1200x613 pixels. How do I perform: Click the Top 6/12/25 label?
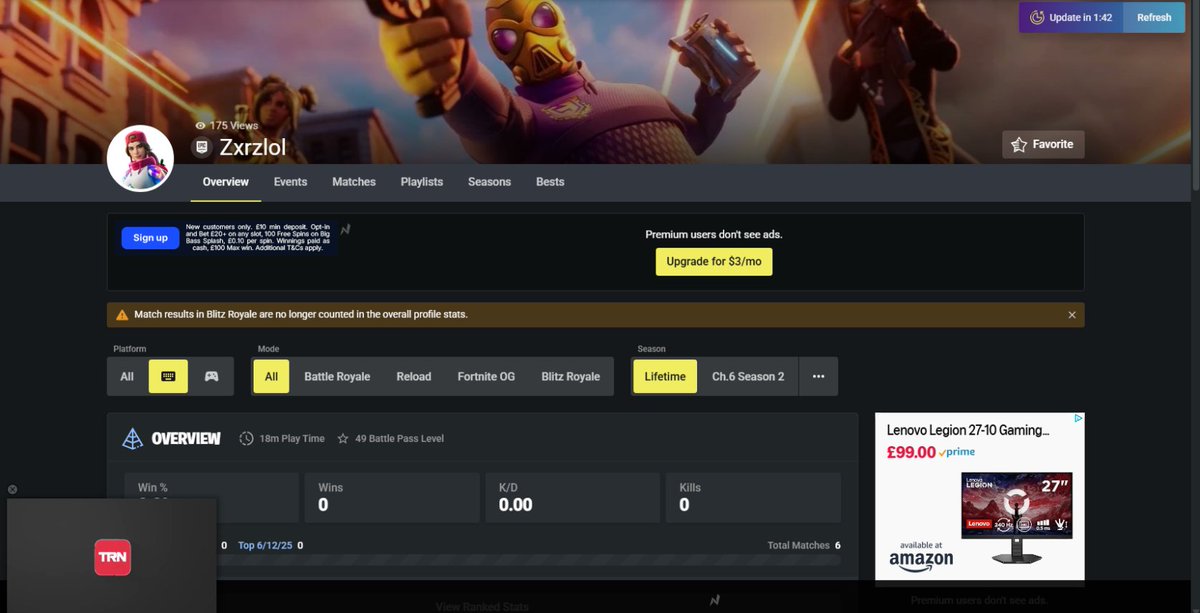pyautogui.click(x=266, y=545)
